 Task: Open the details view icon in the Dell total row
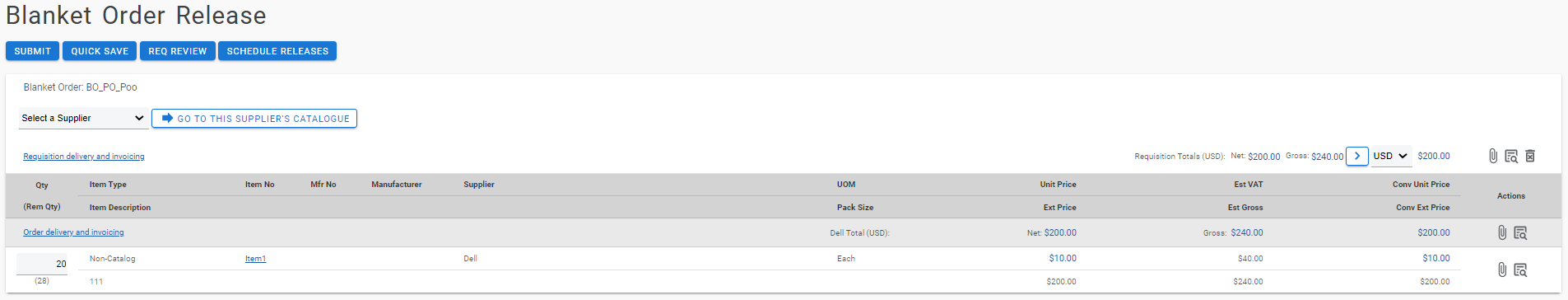[x=1520, y=232]
